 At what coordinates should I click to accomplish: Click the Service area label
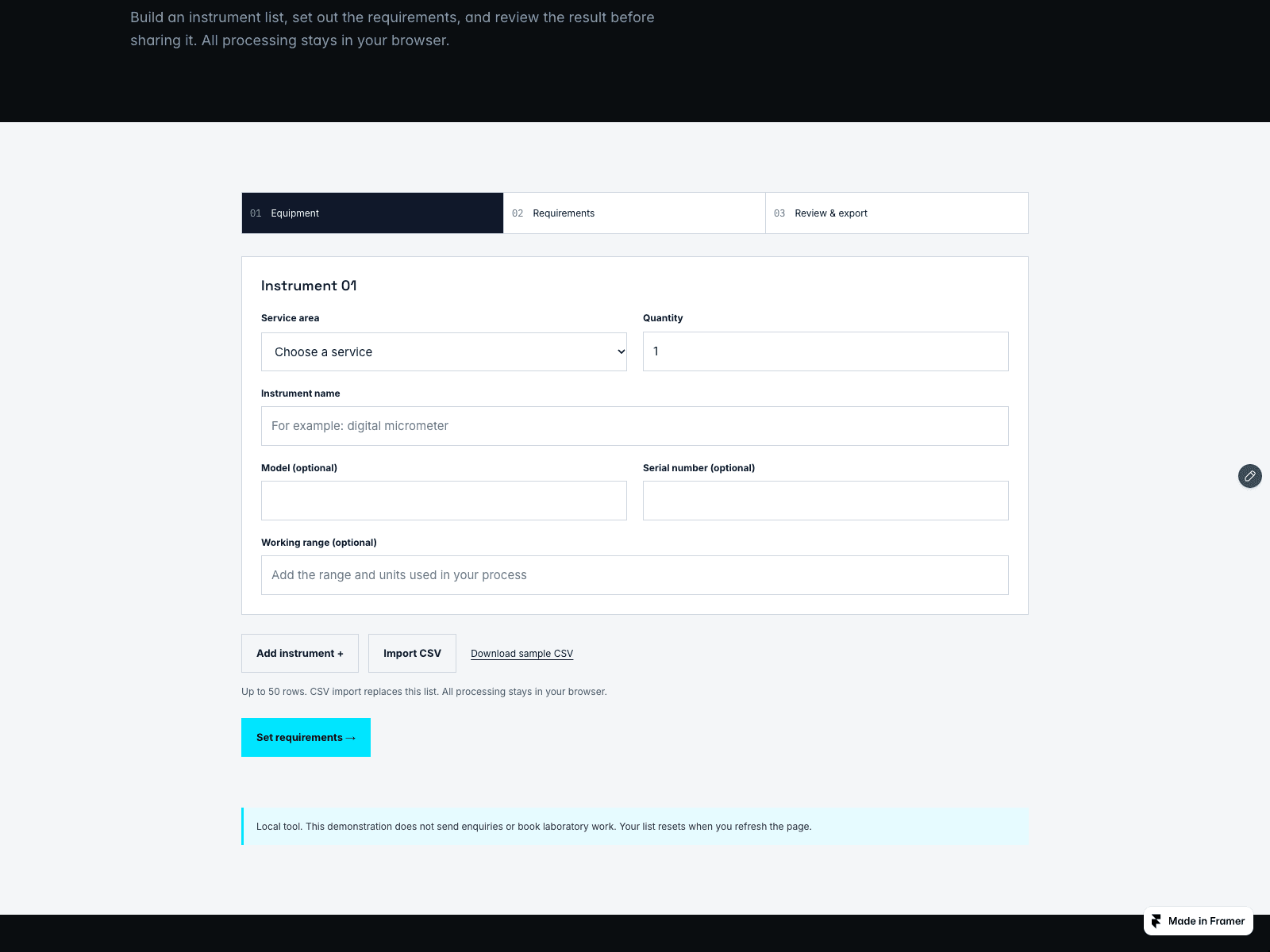pyautogui.click(x=290, y=318)
